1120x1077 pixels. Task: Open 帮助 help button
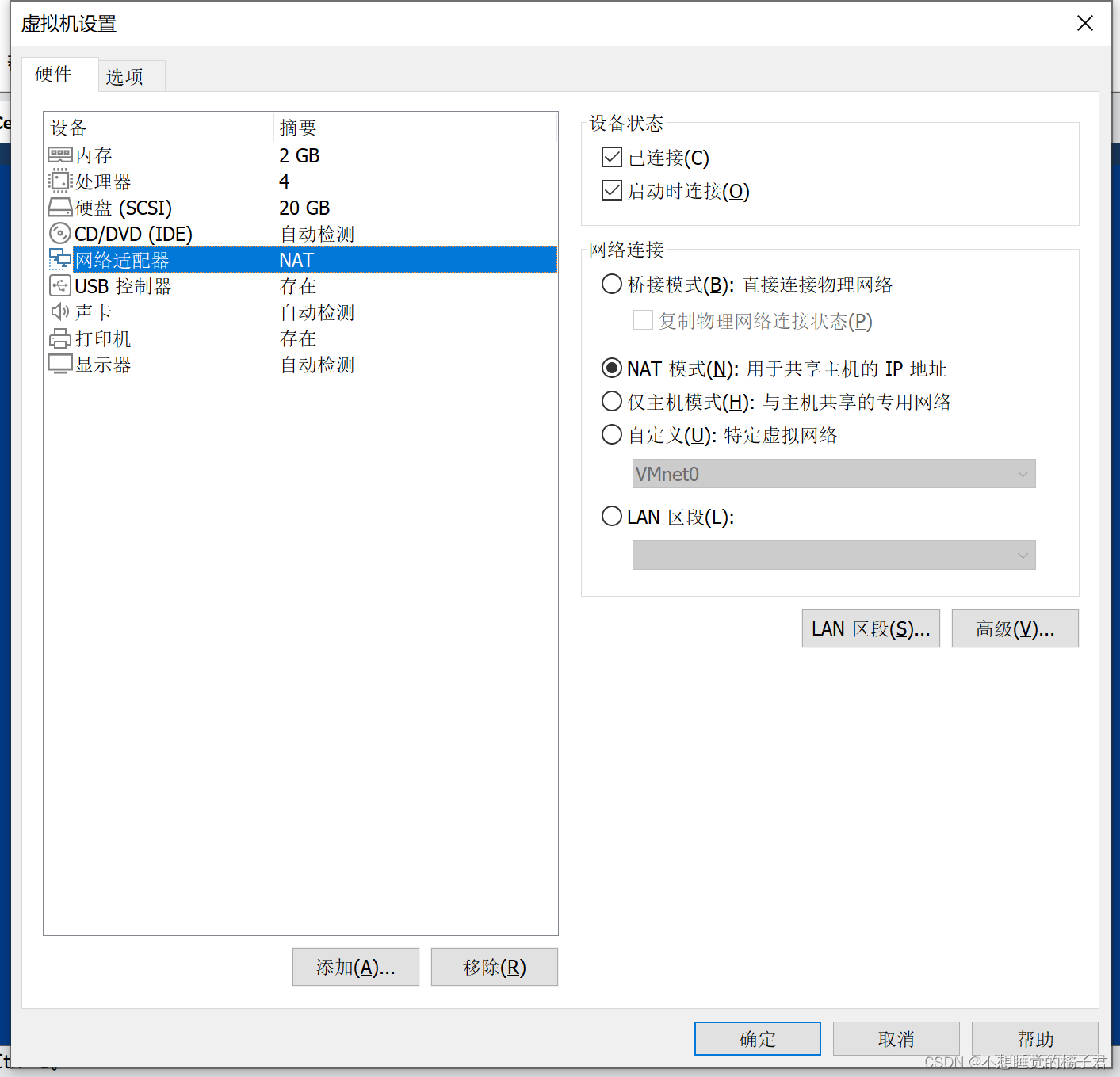pyautogui.click(x=1035, y=1039)
